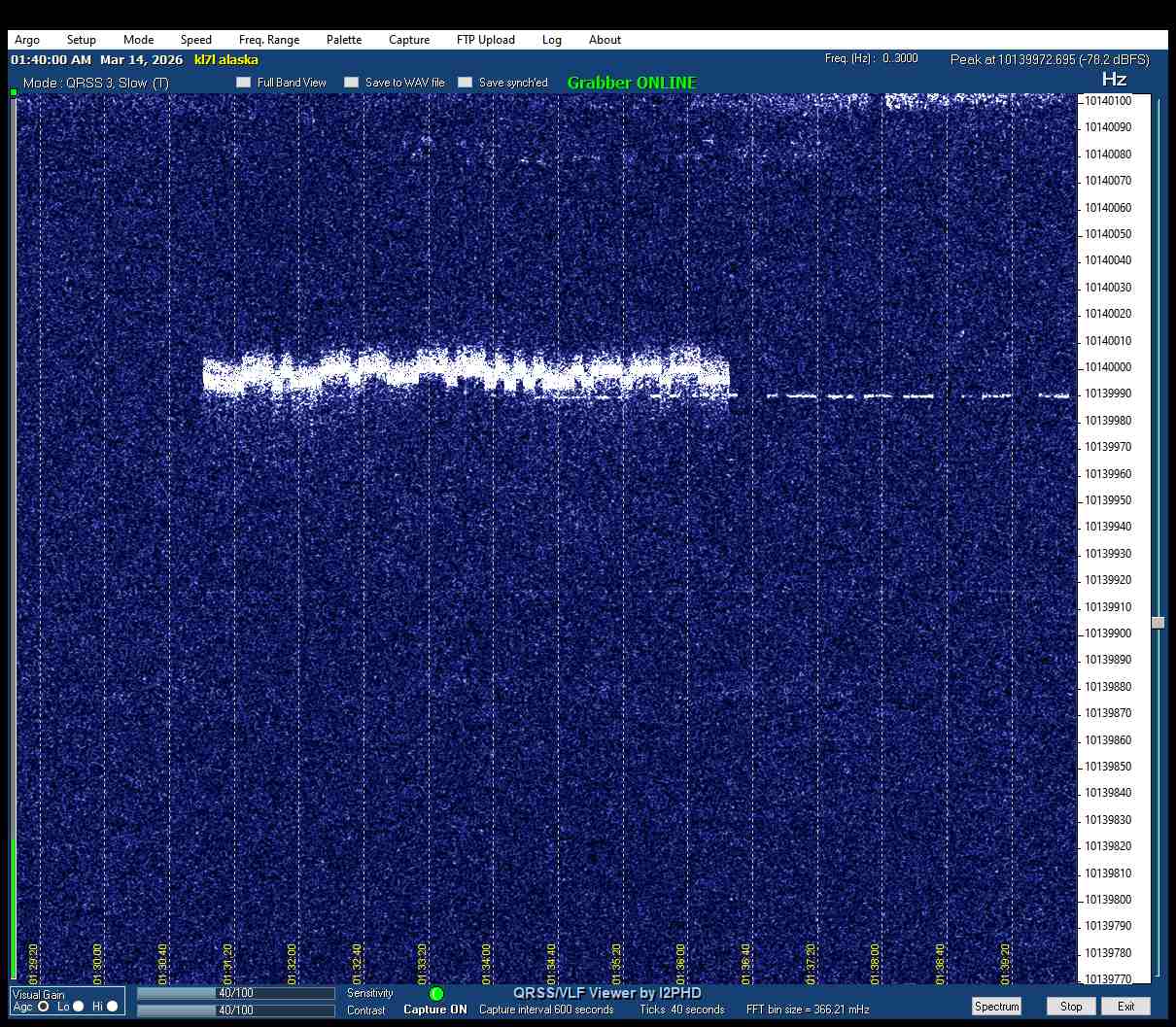Click the frequency scrollbar thumb on right edge
This screenshot has width=1176, height=1027.
[1158, 623]
